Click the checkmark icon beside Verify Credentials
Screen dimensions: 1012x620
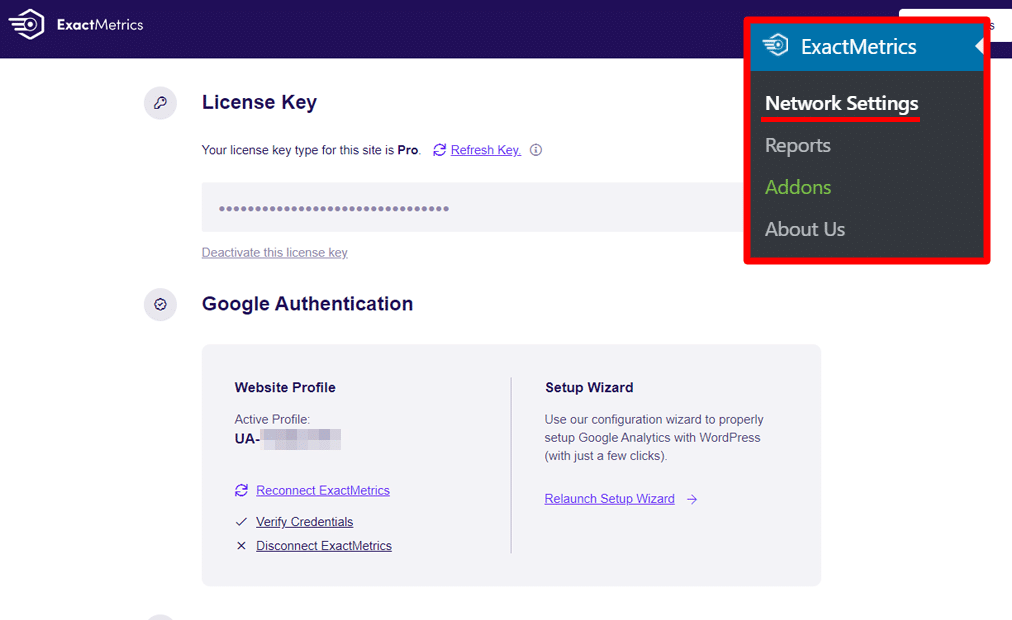point(241,521)
